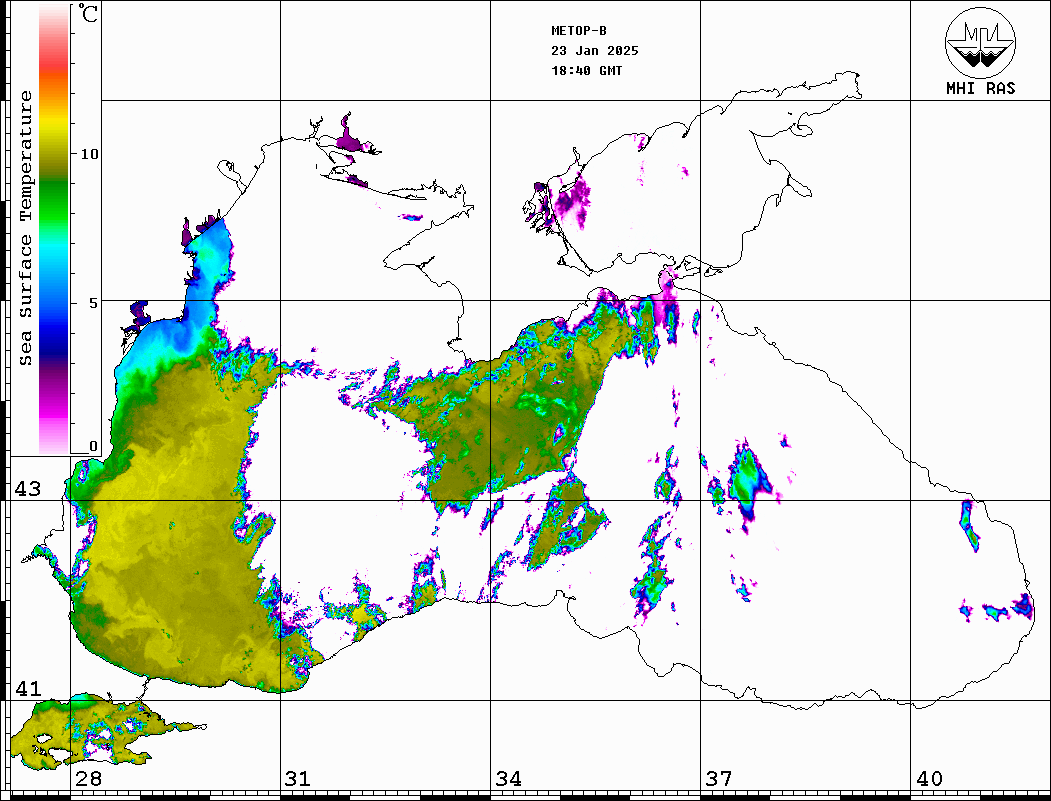Click latitude label '43'
This screenshot has height=801, width=1051.
[x=28, y=489]
